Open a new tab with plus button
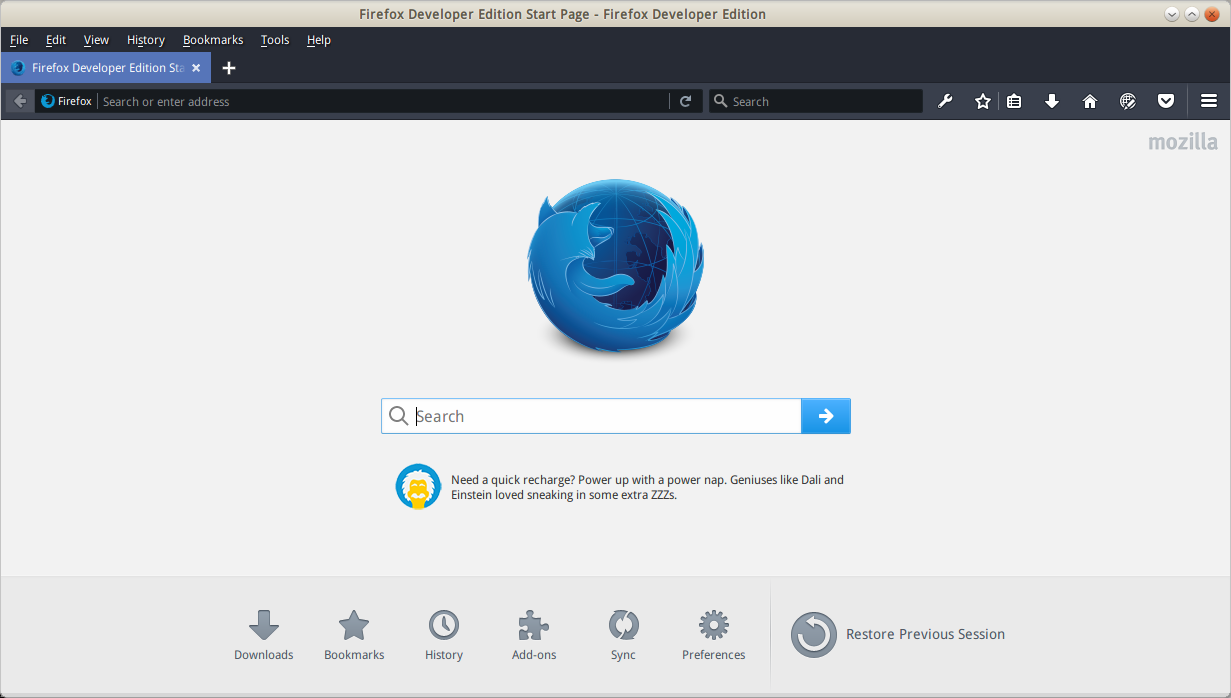The image size is (1231, 698). point(229,68)
